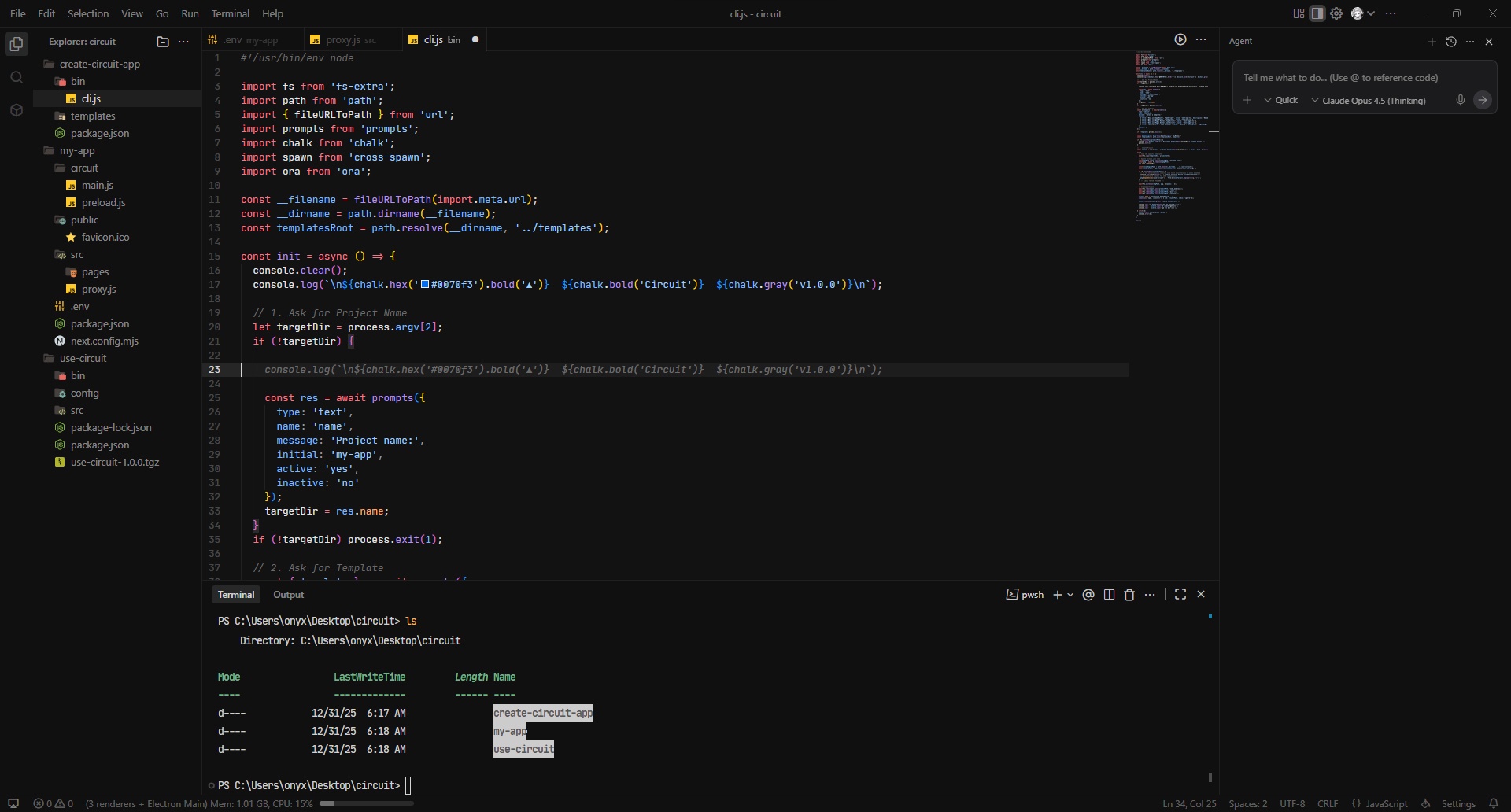The image size is (1511, 812).
Task: Focus the agent prompt input field
Action: [1364, 77]
